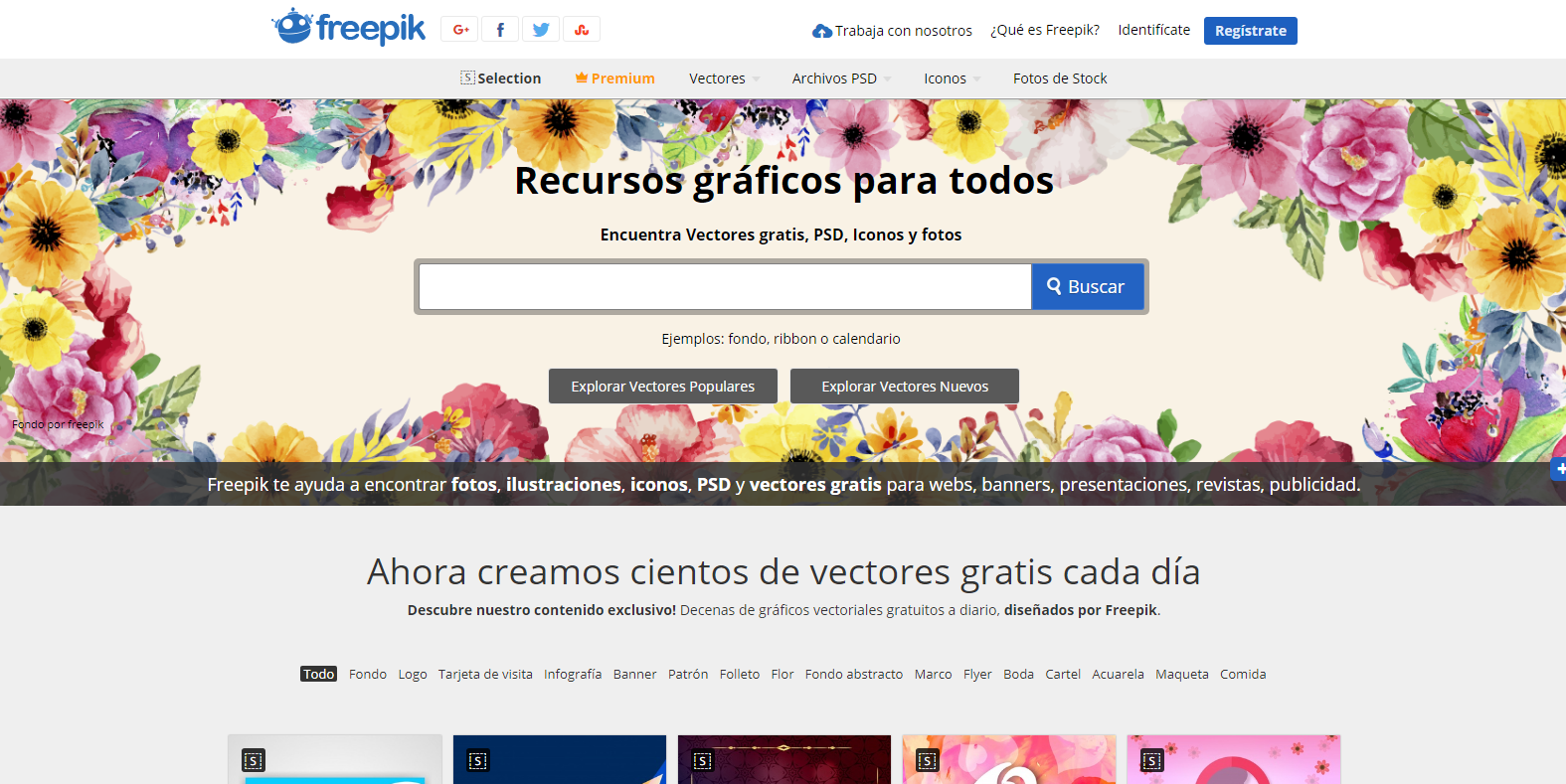Viewport: 1566px width, 784px height.
Task: Open ¿Qué es Freepik? link
Action: (1045, 30)
